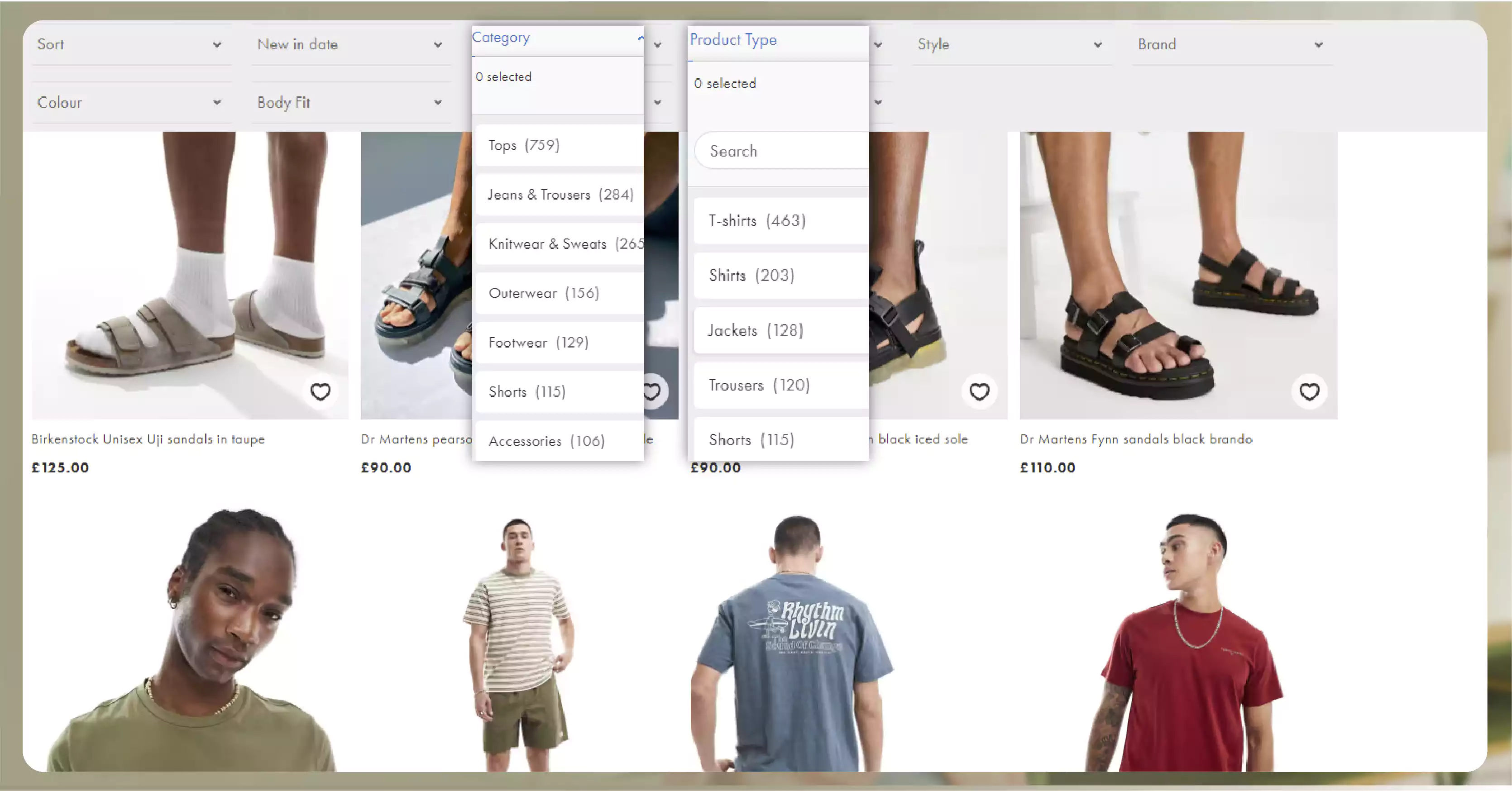Click the Brand filter dropdown arrow
Image resolution: width=1512 pixels, height=791 pixels.
tap(1320, 44)
